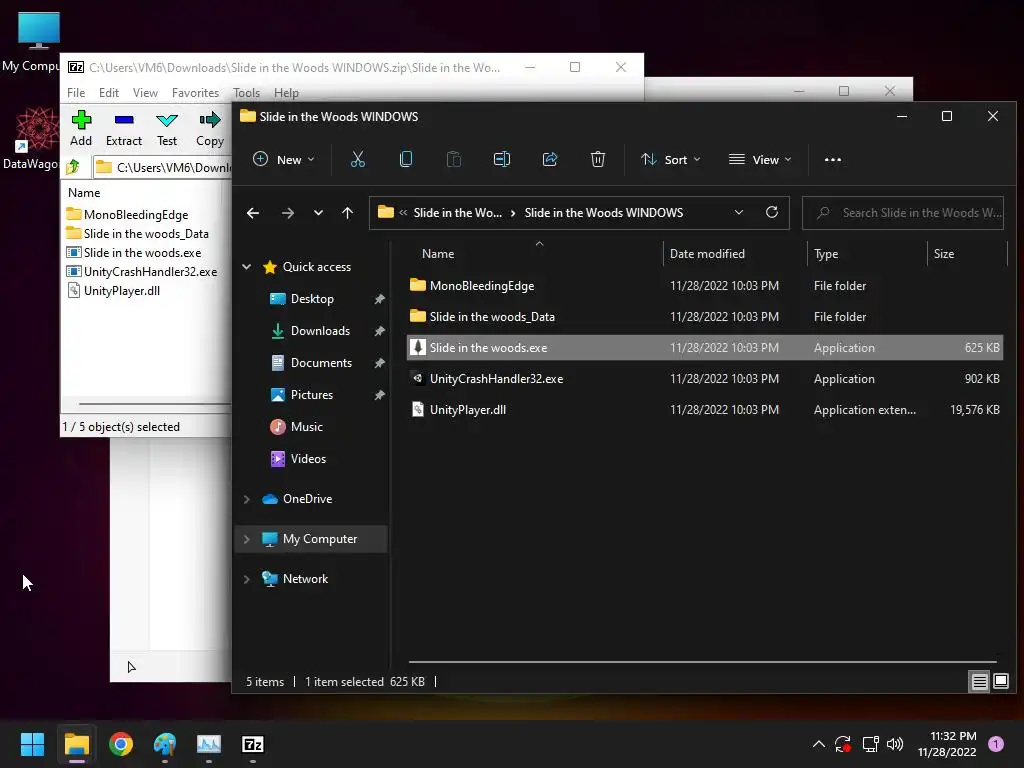Select UnityCrashHandler32.exe in Explorer list
The width and height of the screenshot is (1024, 768).
click(x=705, y=379)
